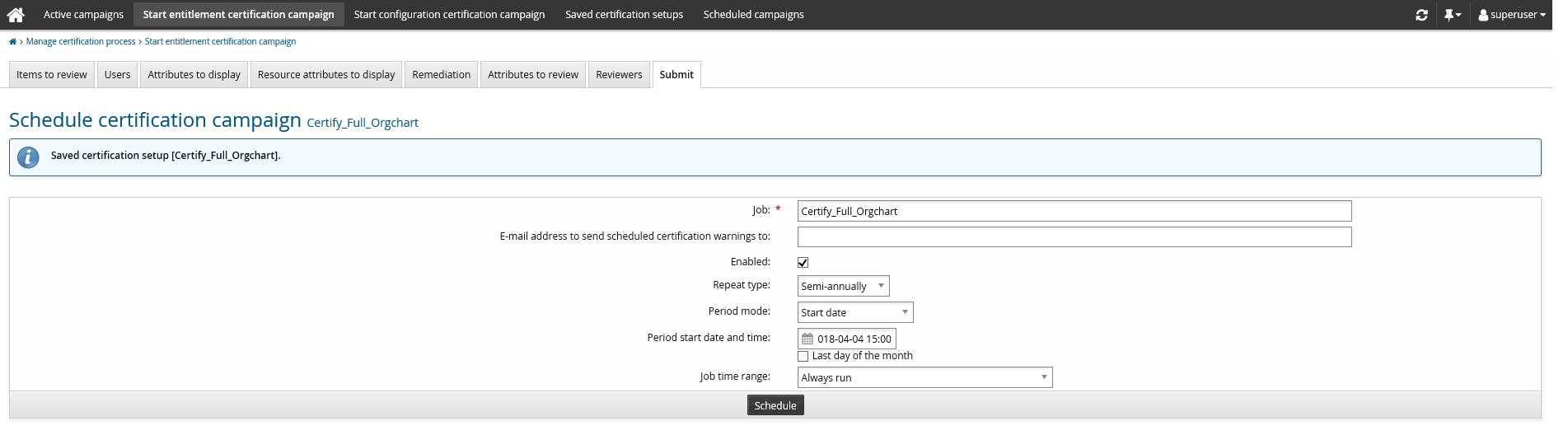Open Saved certification setups menu
Screen dimensions: 1568x435
pos(624,15)
